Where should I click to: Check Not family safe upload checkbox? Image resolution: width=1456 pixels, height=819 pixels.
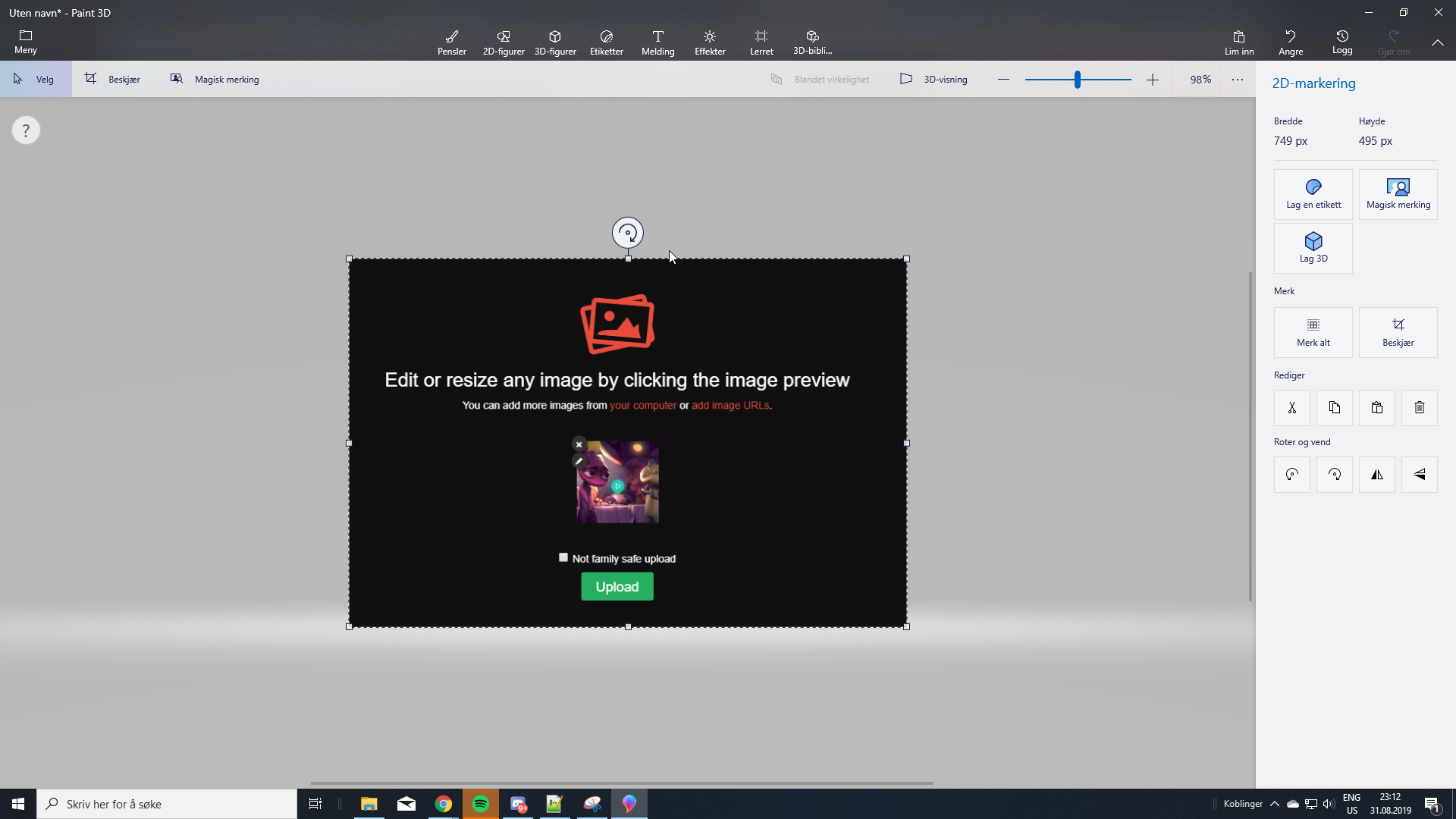563,557
